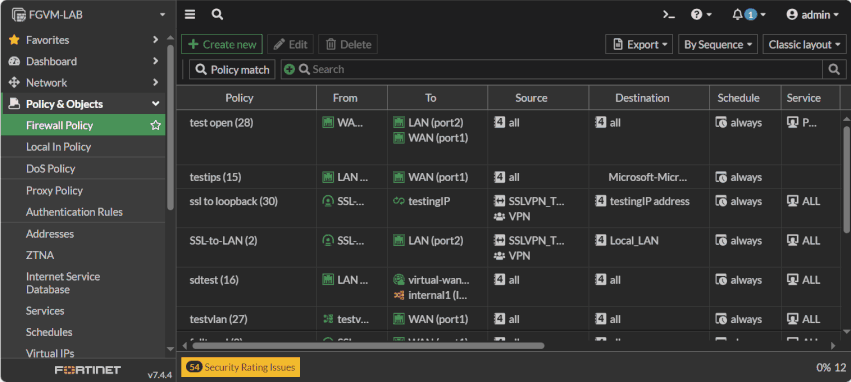Click the testvlan interface icon in From column
Screen dimensions: 851x382
point(328,319)
